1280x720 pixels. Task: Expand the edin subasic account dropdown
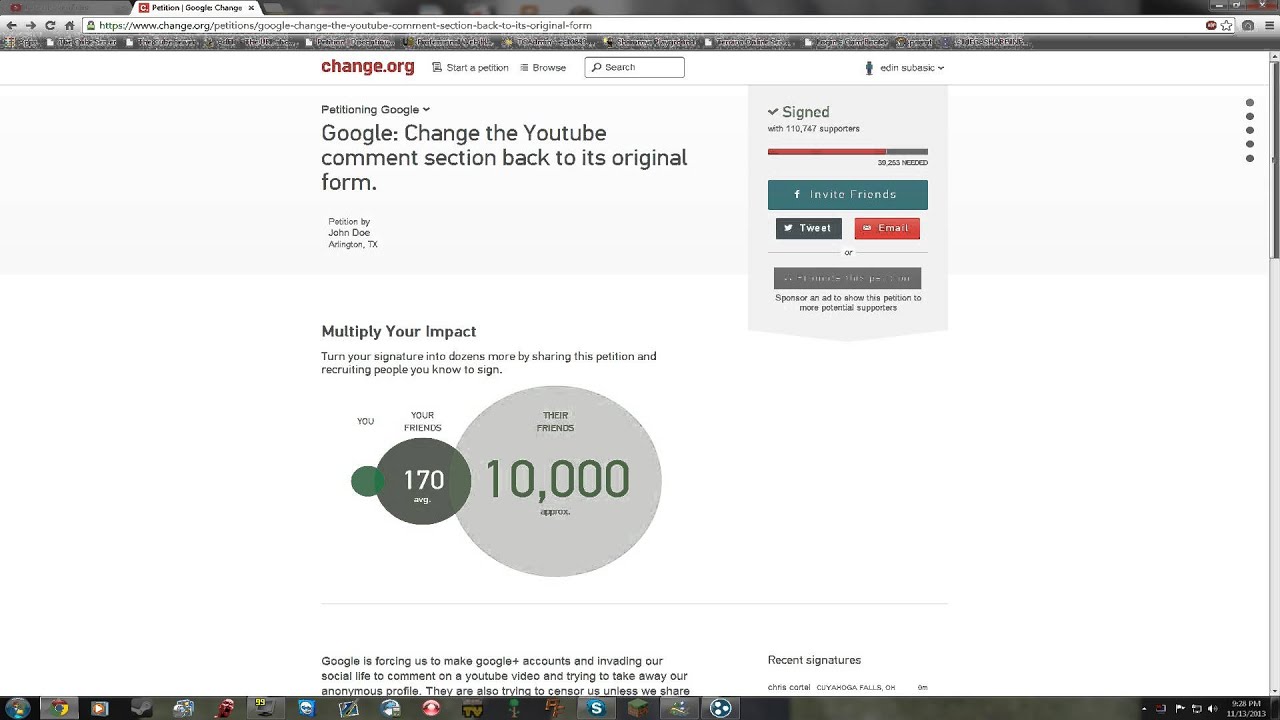click(x=904, y=68)
